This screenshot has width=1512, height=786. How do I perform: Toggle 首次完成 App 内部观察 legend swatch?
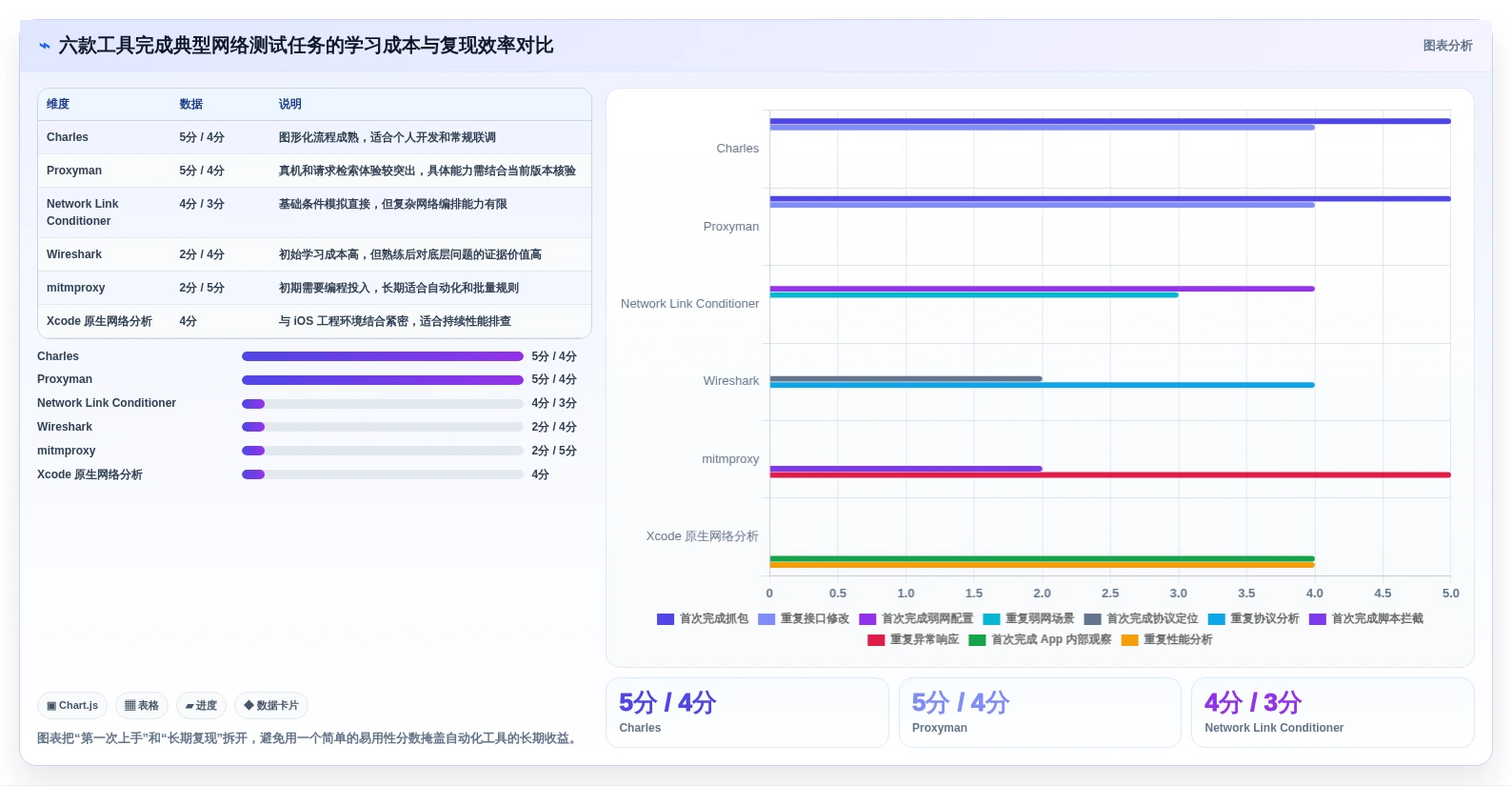click(977, 640)
